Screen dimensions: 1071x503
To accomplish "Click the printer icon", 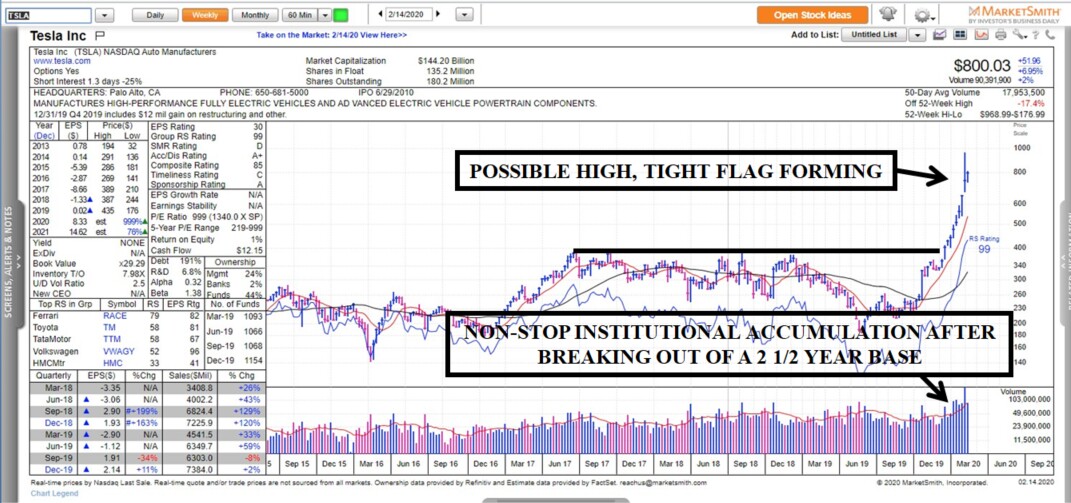I will (x=999, y=34).
